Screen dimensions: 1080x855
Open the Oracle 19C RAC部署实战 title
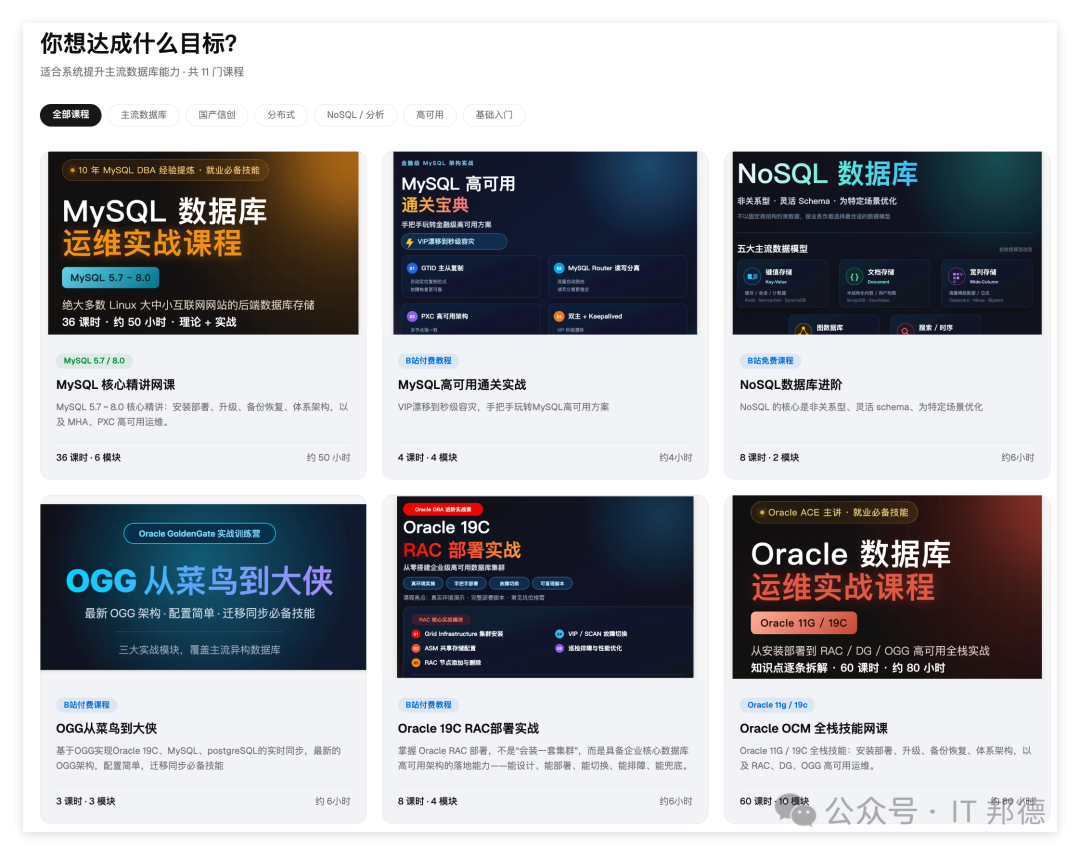[468, 728]
